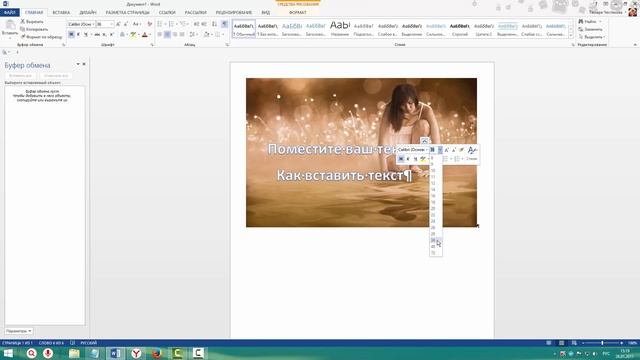The image size is (640, 360).
Task: Open the ribbon font name combo box
Action: tap(81, 24)
